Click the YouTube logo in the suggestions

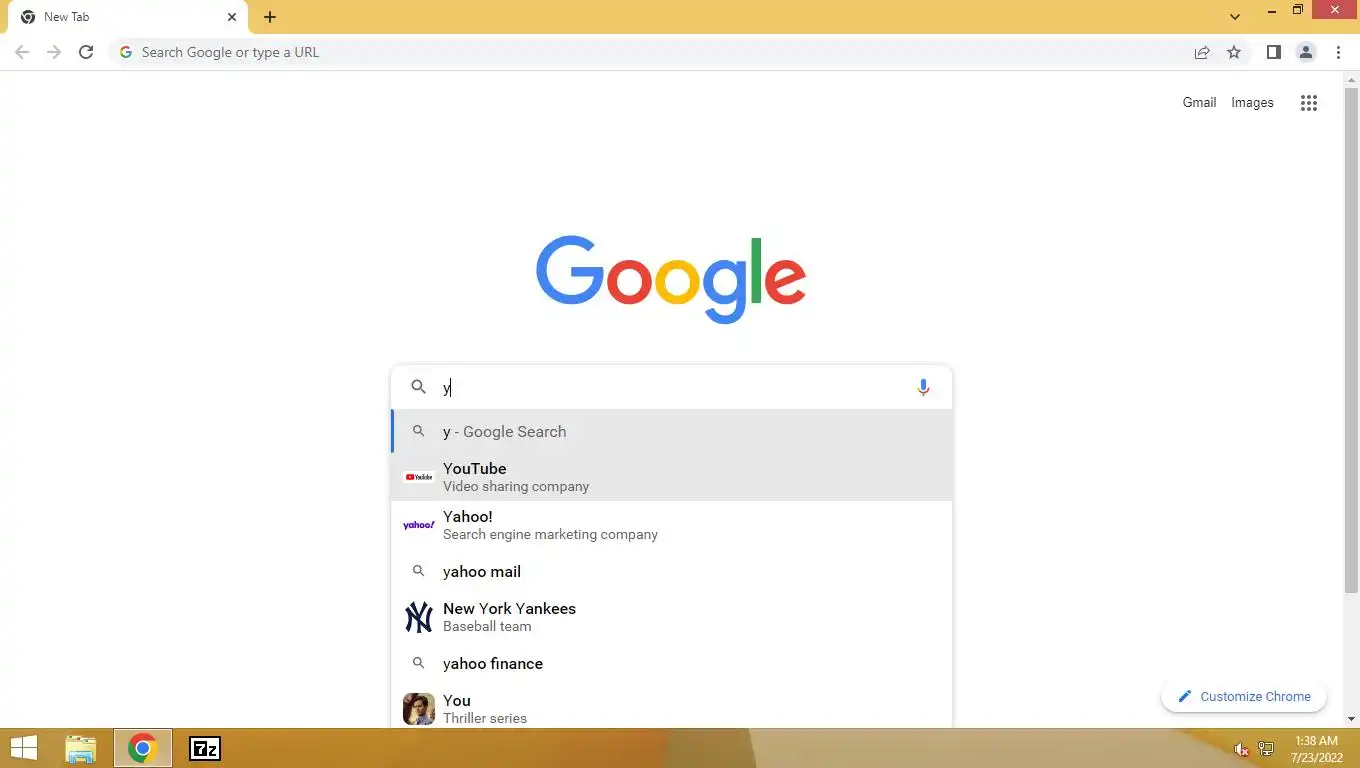pyautogui.click(x=418, y=477)
